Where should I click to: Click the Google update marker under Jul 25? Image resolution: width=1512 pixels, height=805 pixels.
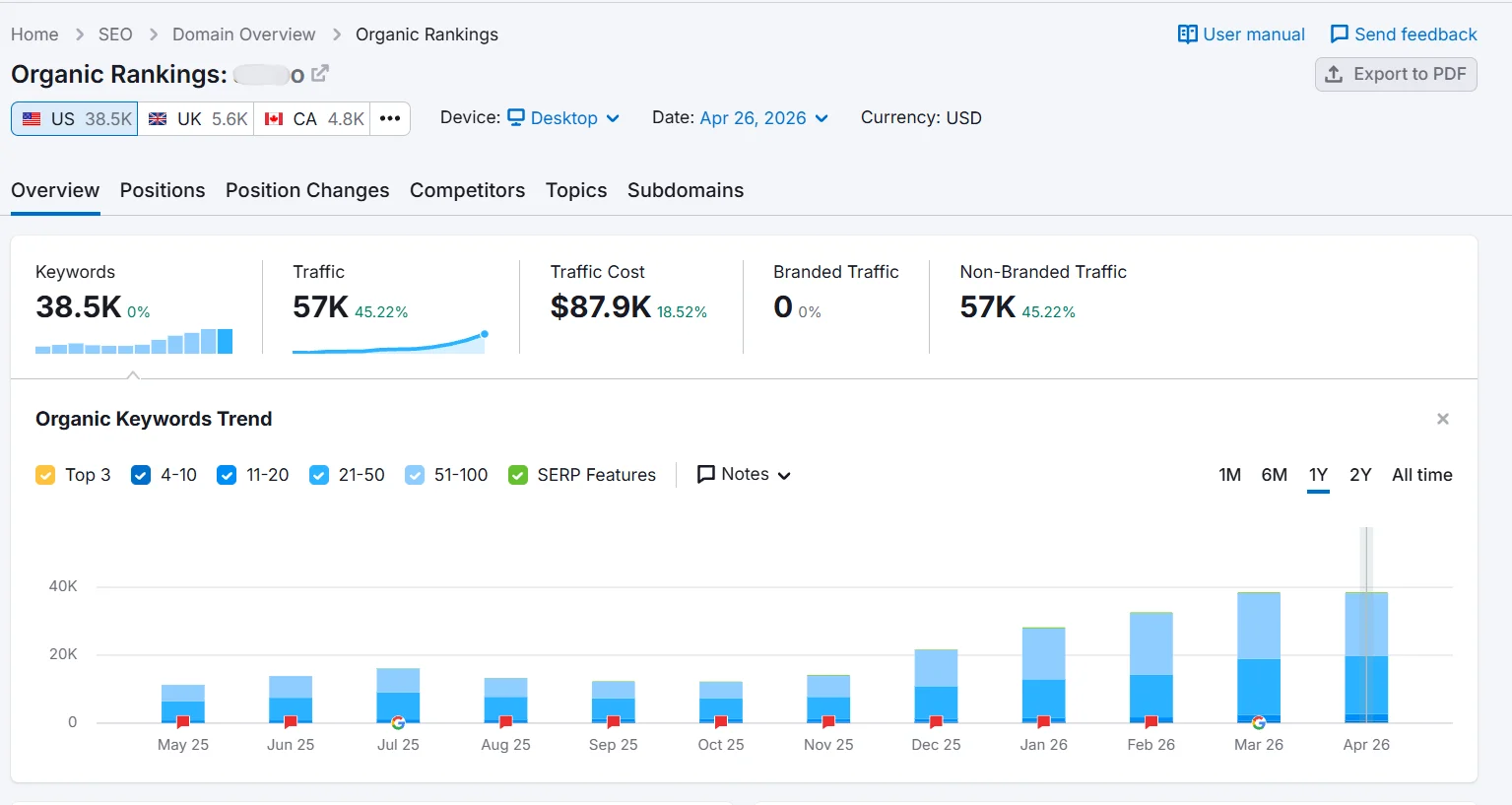point(398,722)
